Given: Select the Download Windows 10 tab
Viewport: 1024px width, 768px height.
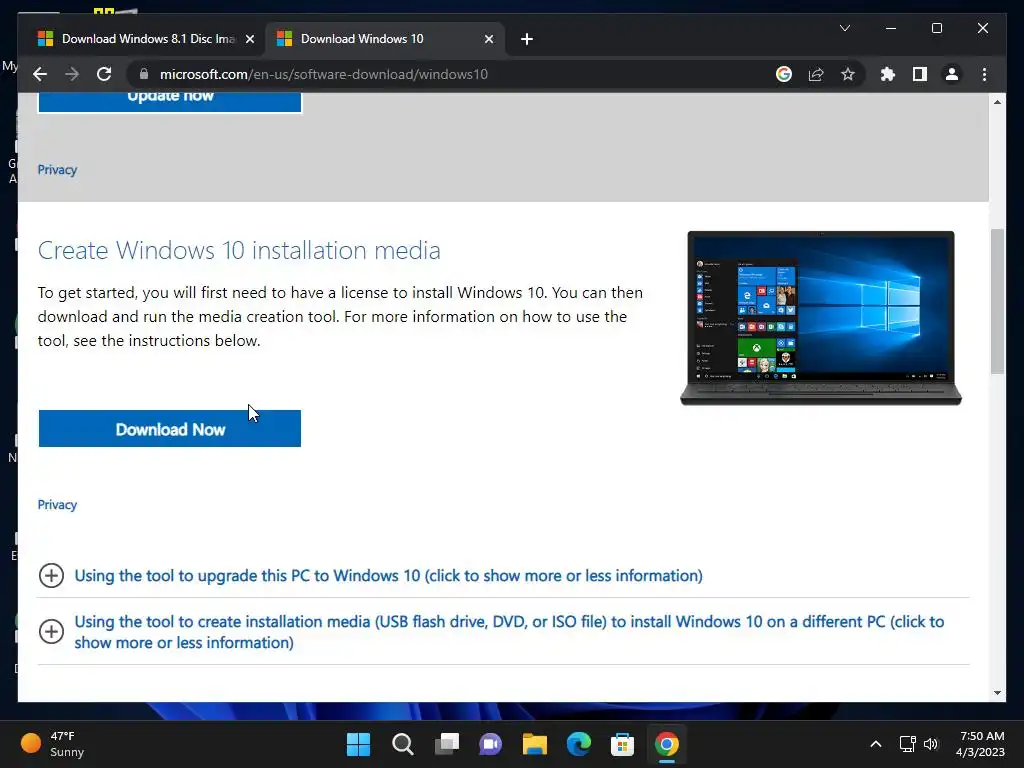Looking at the screenshot, I should tap(384, 39).
